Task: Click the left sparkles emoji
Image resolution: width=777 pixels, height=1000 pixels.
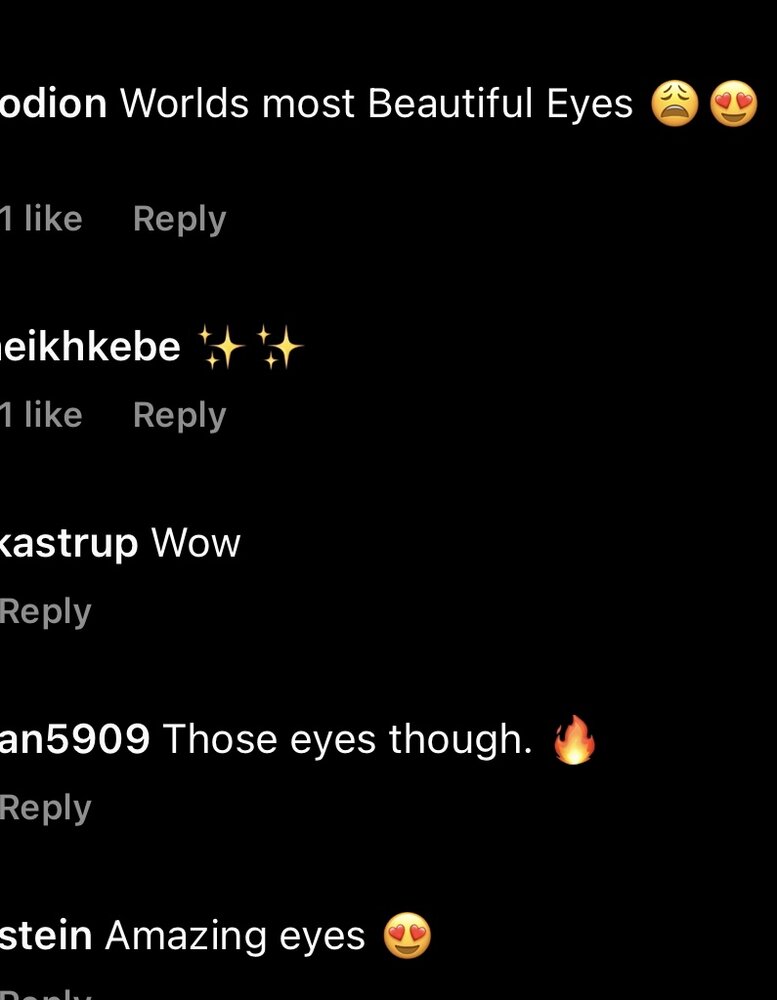Action: (x=221, y=348)
